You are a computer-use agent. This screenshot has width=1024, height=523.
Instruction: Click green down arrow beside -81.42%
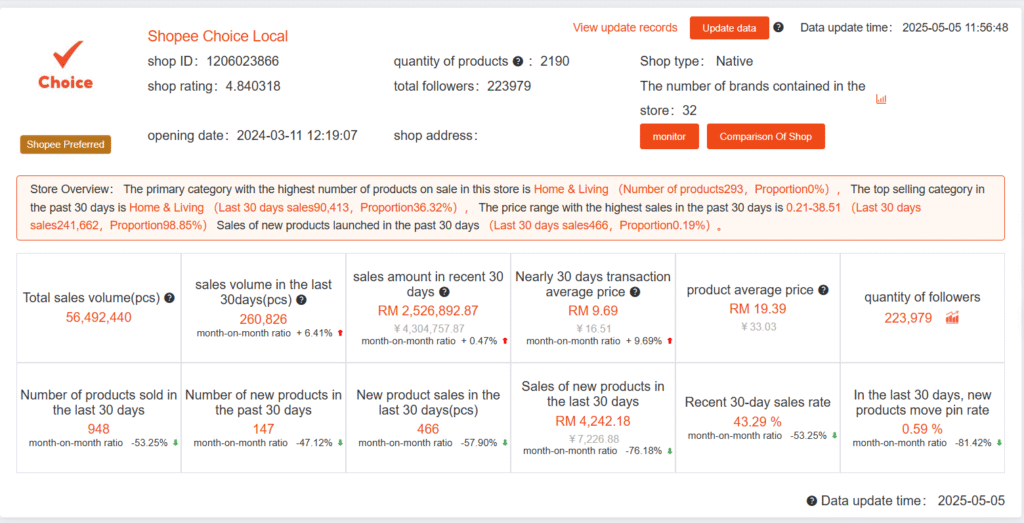tap(999, 443)
